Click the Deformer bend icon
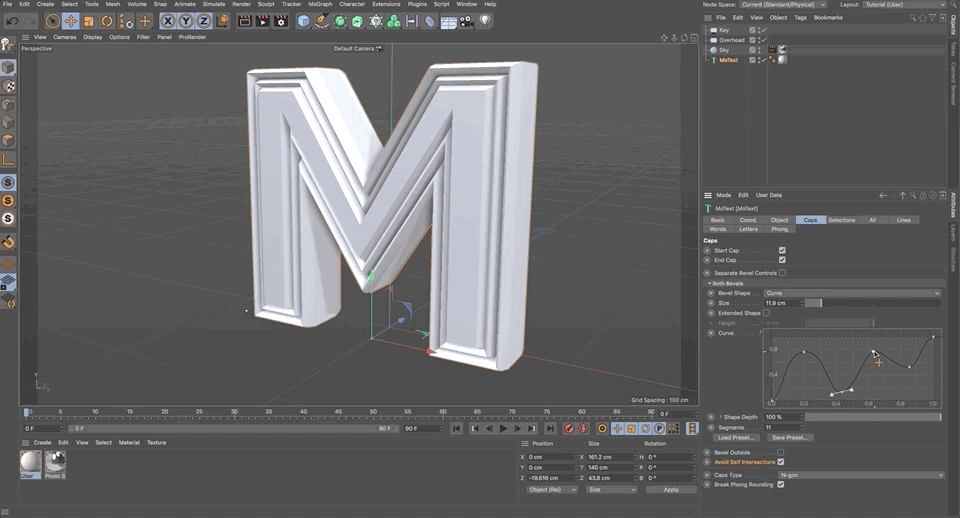The height and width of the screenshot is (518, 960). [x=430, y=21]
